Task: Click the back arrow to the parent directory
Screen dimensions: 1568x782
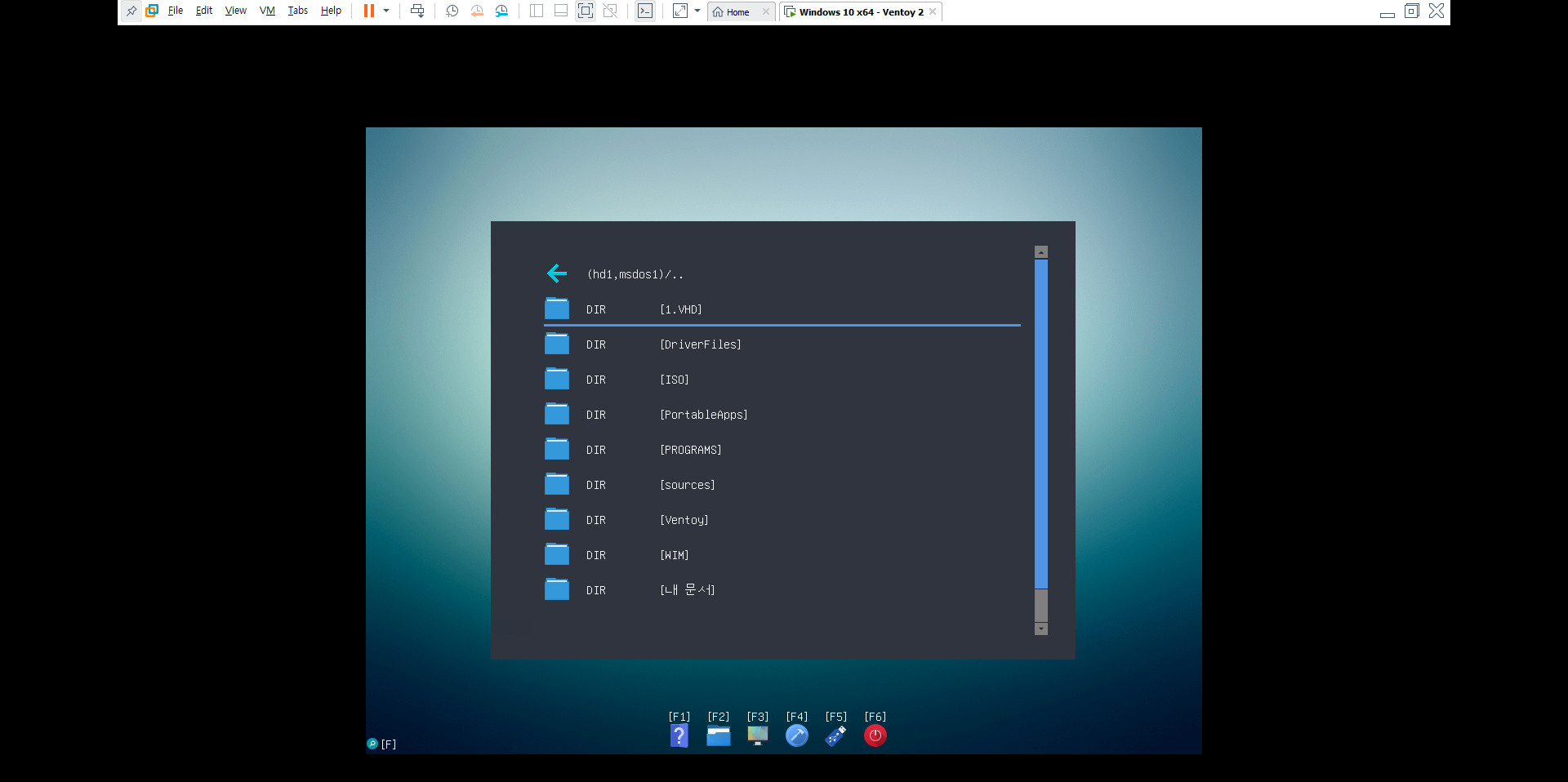Action: tap(557, 273)
